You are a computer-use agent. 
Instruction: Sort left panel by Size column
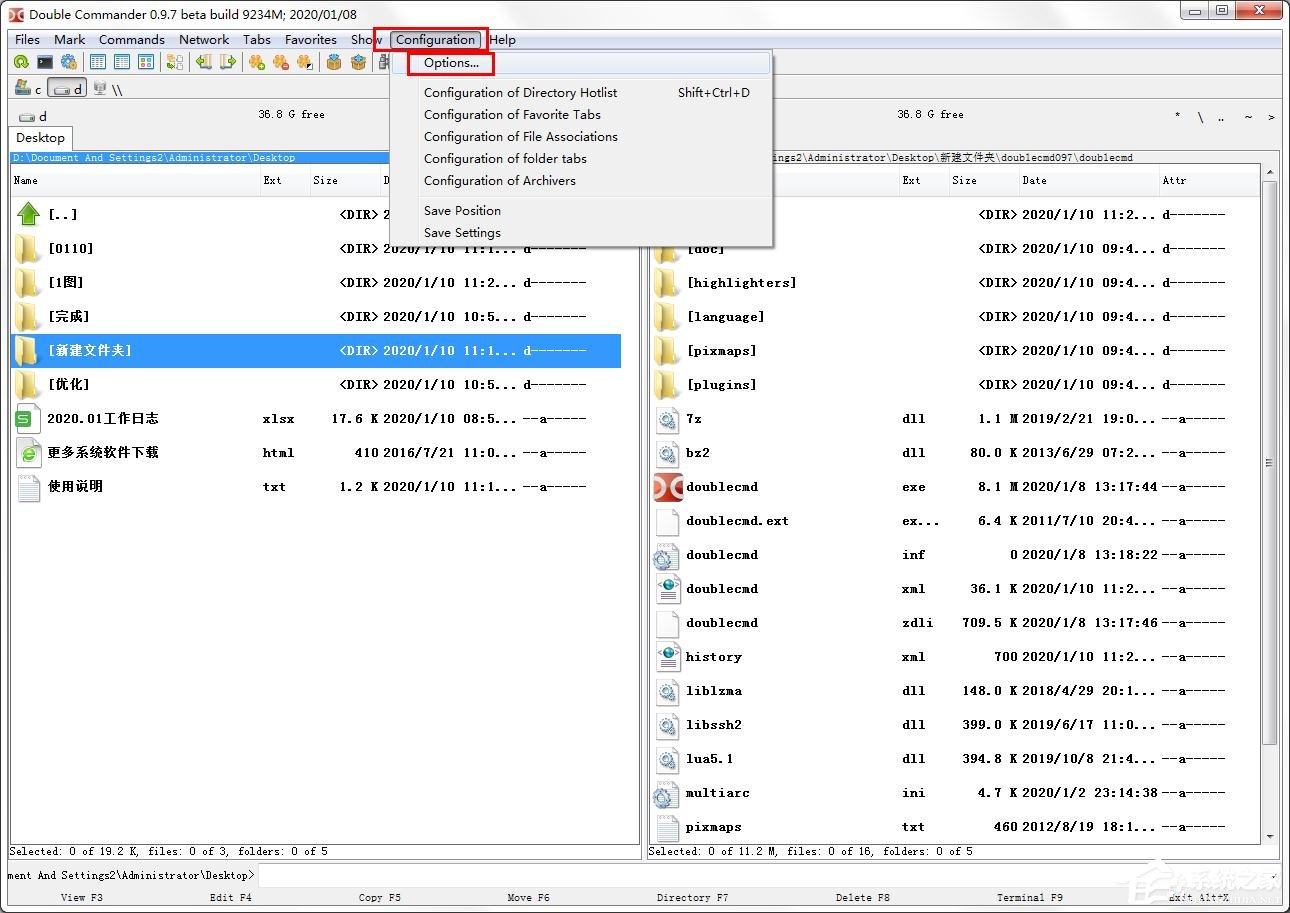pos(343,180)
